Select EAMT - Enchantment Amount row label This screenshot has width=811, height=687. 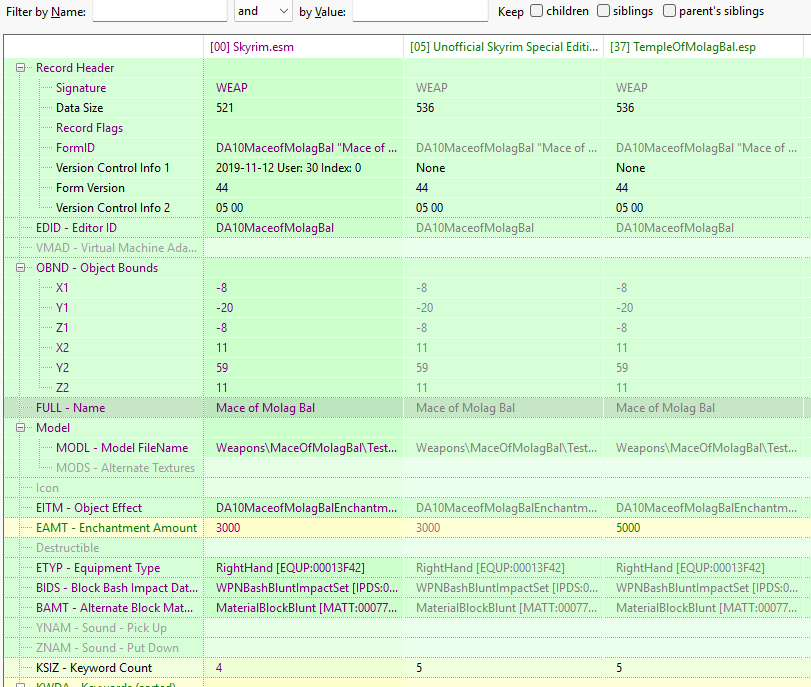116,528
